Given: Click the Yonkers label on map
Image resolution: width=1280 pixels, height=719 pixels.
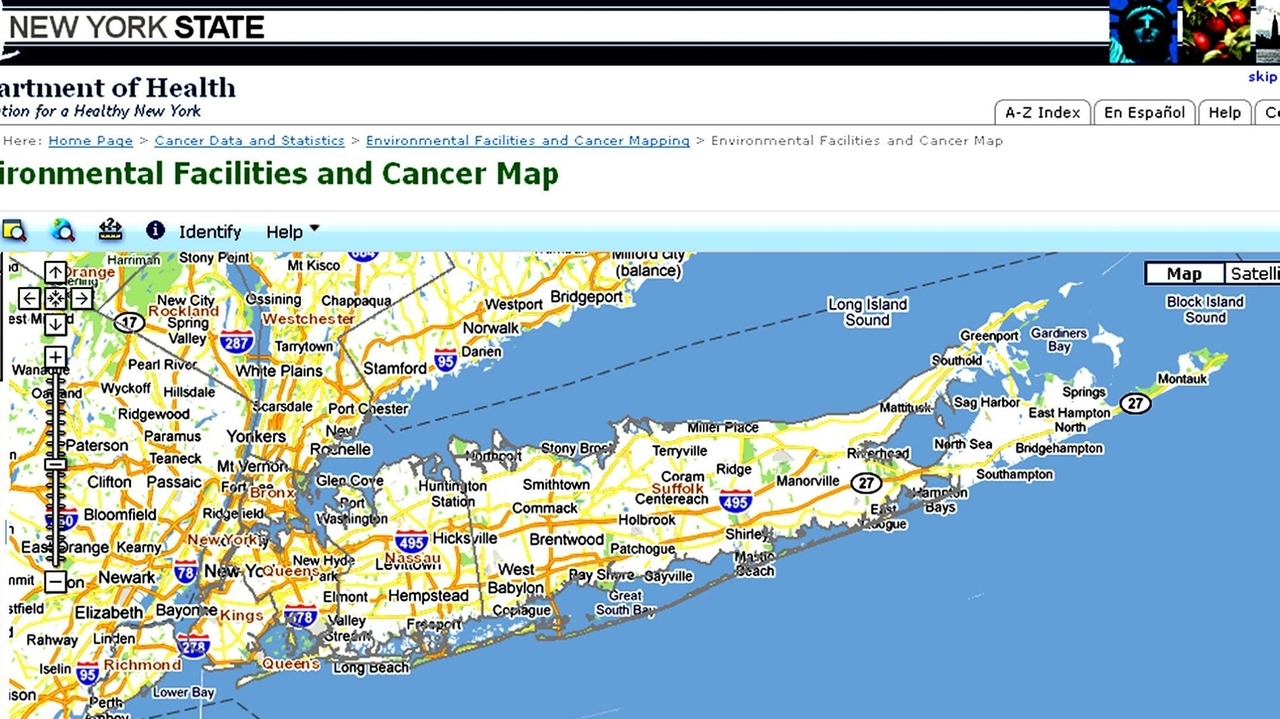Looking at the screenshot, I should pyautogui.click(x=256, y=437).
